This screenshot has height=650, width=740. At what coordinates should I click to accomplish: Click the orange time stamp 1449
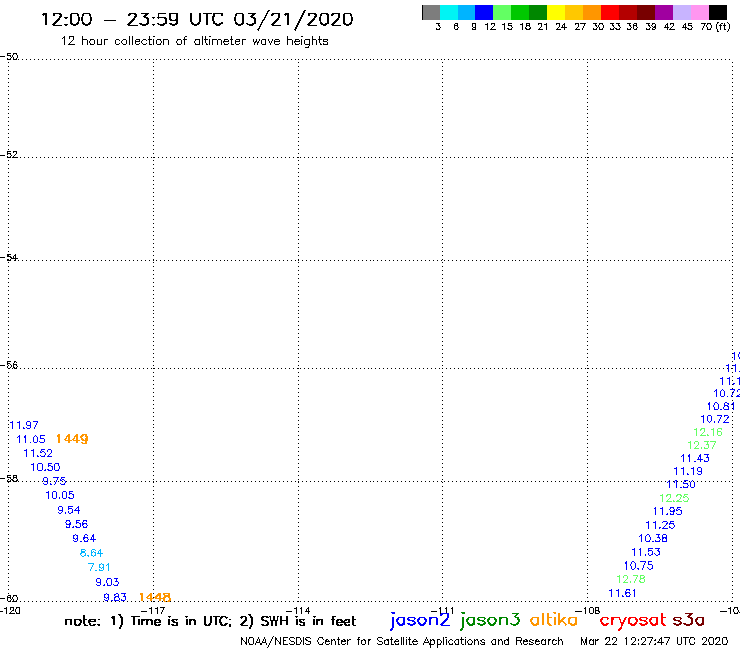(72, 439)
